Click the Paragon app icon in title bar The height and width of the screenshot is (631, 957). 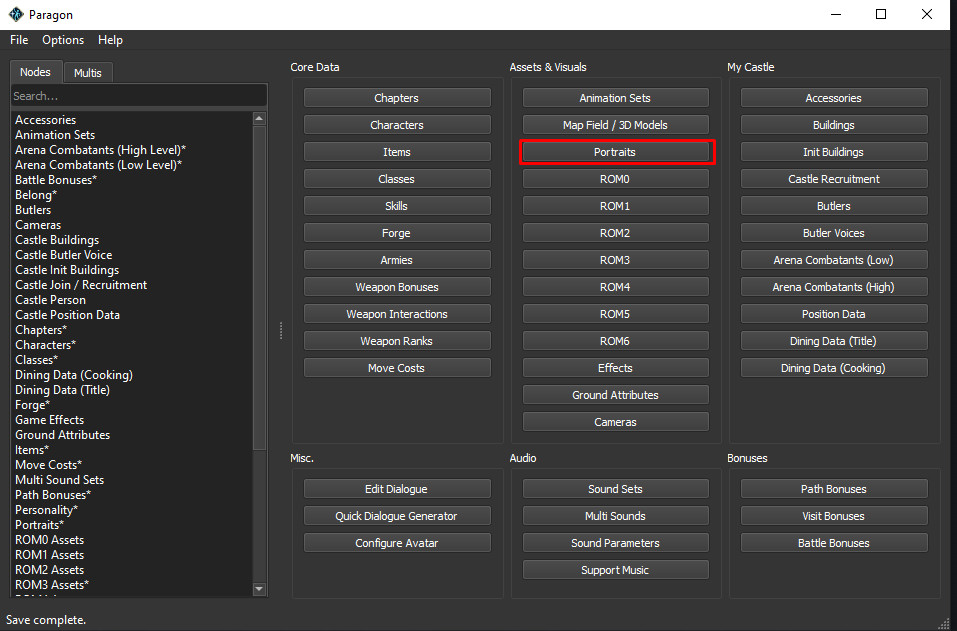(17, 15)
